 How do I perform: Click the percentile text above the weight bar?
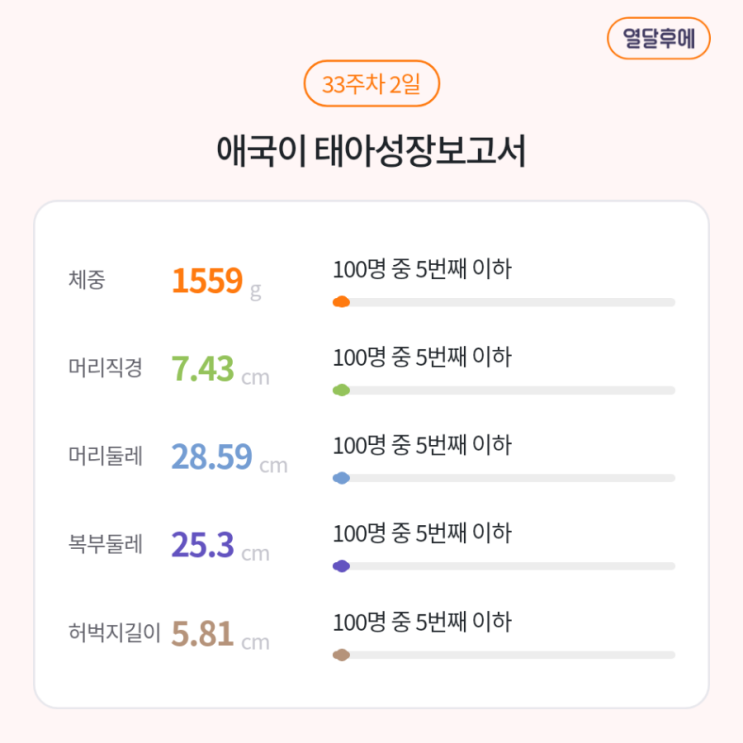click(x=421, y=269)
